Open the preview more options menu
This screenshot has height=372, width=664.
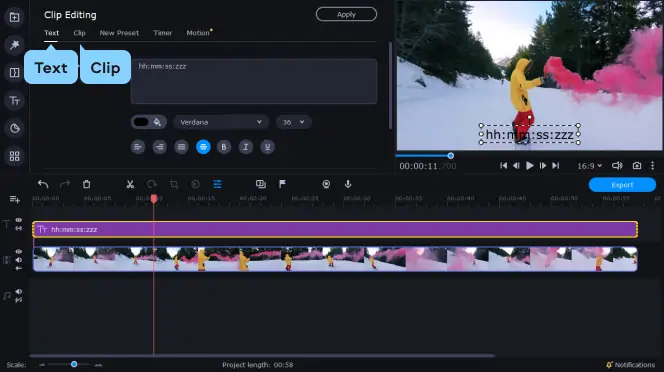[x=653, y=166]
